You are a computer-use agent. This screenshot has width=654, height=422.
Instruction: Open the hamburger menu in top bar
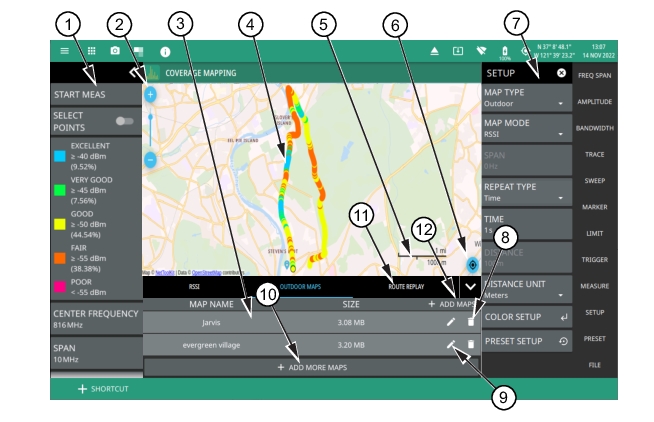(65, 50)
